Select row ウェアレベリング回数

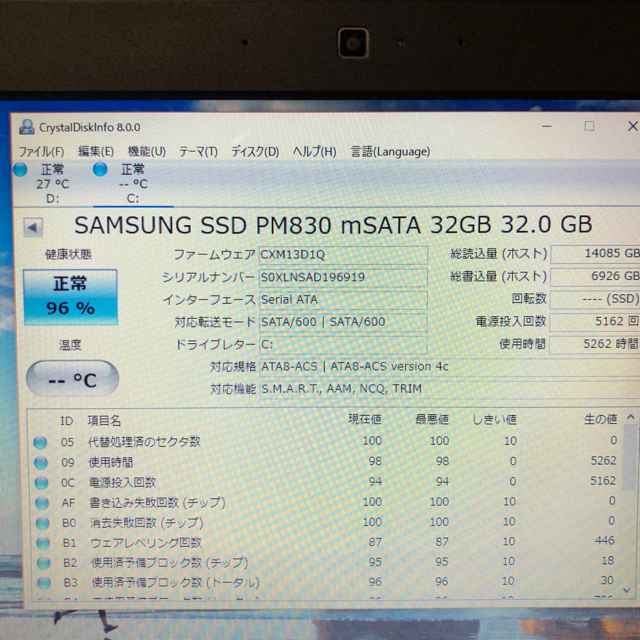click(x=327, y=542)
